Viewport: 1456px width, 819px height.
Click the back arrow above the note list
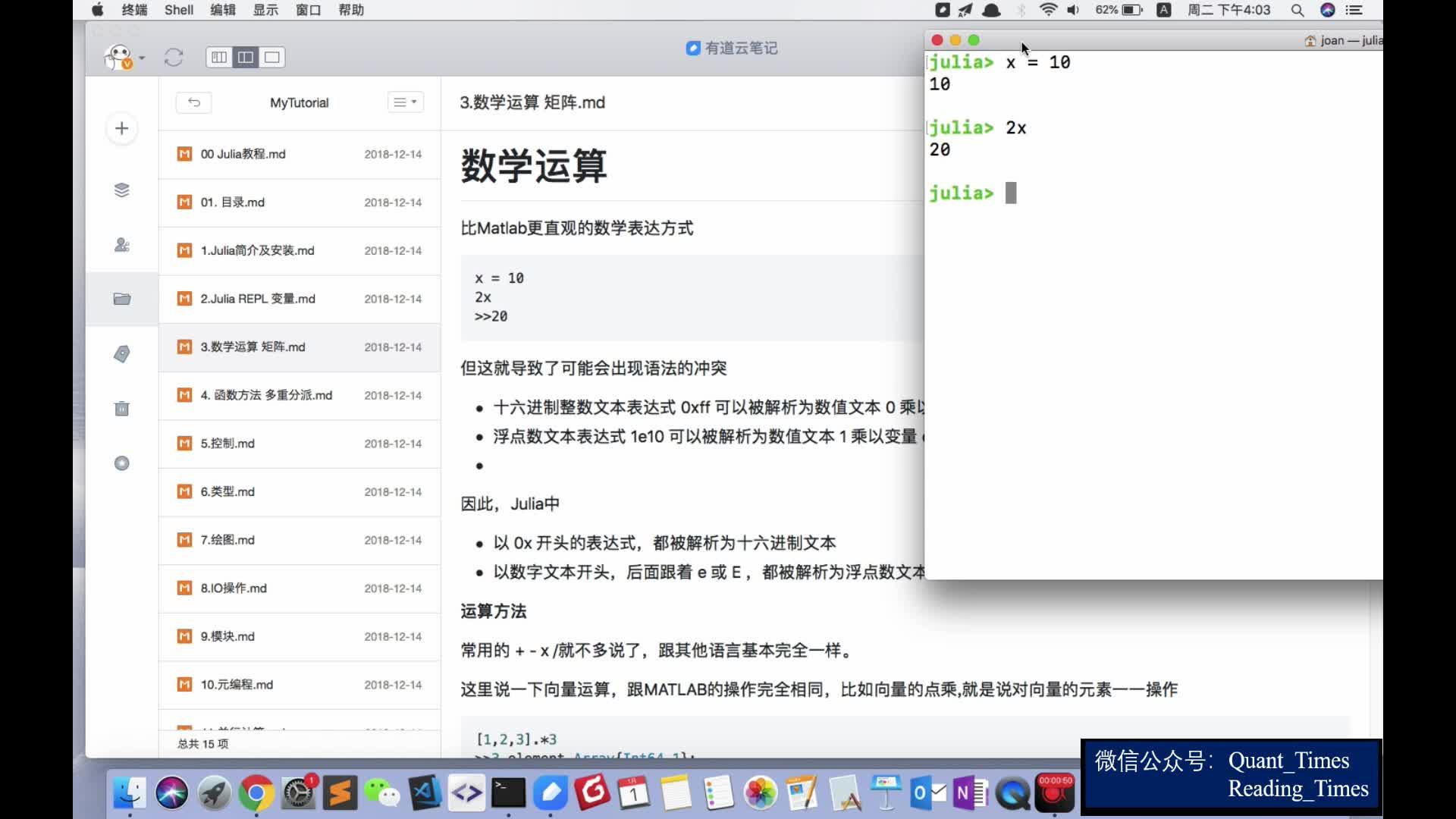click(194, 102)
